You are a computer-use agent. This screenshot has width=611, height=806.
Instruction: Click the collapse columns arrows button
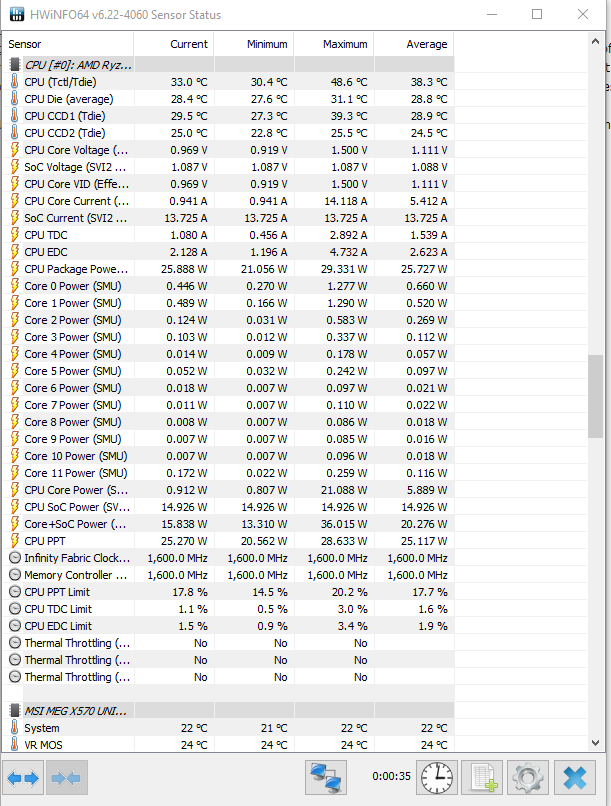click(67, 778)
